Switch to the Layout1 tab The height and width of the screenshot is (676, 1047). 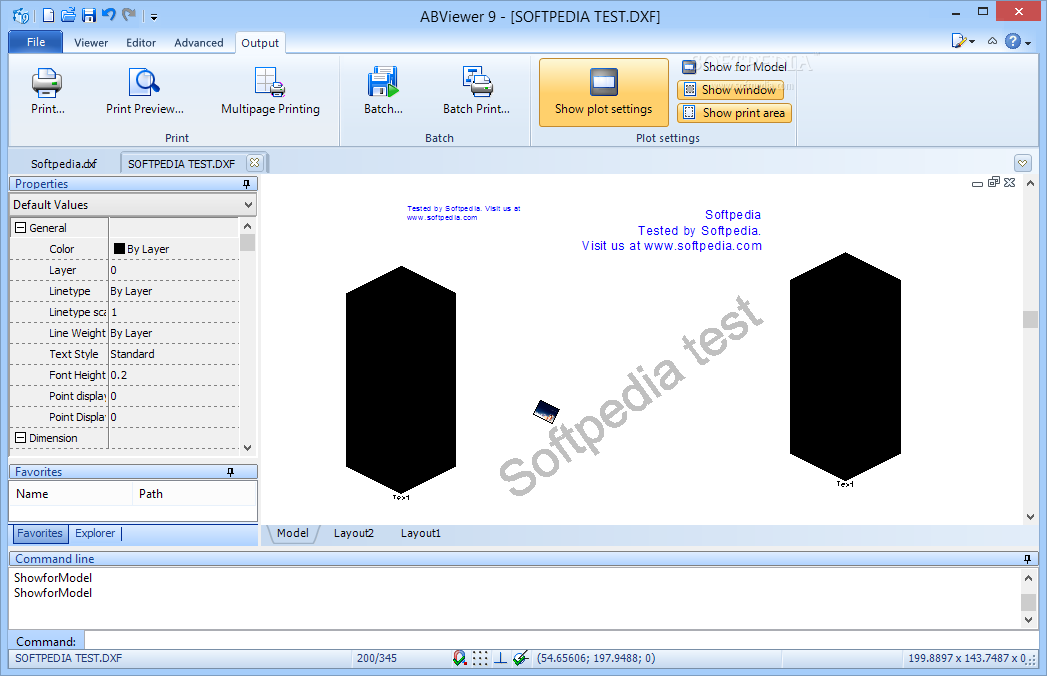coord(421,533)
